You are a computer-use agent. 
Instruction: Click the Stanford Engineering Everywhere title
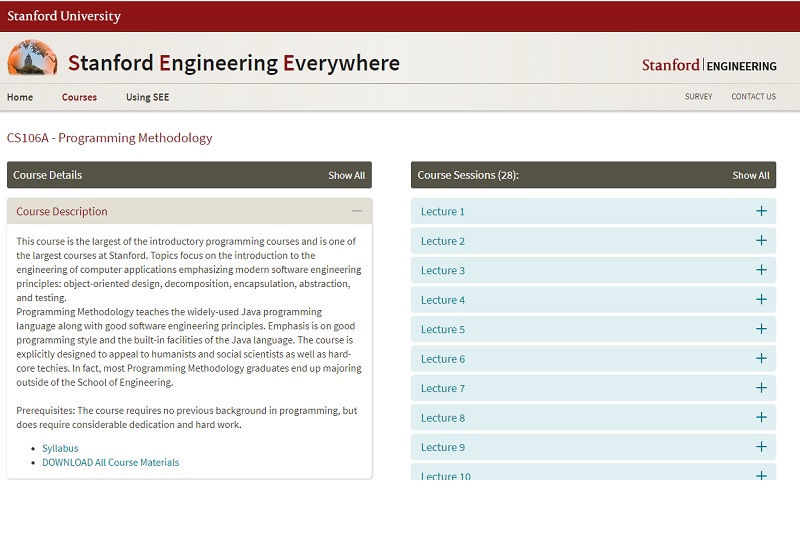click(x=234, y=63)
